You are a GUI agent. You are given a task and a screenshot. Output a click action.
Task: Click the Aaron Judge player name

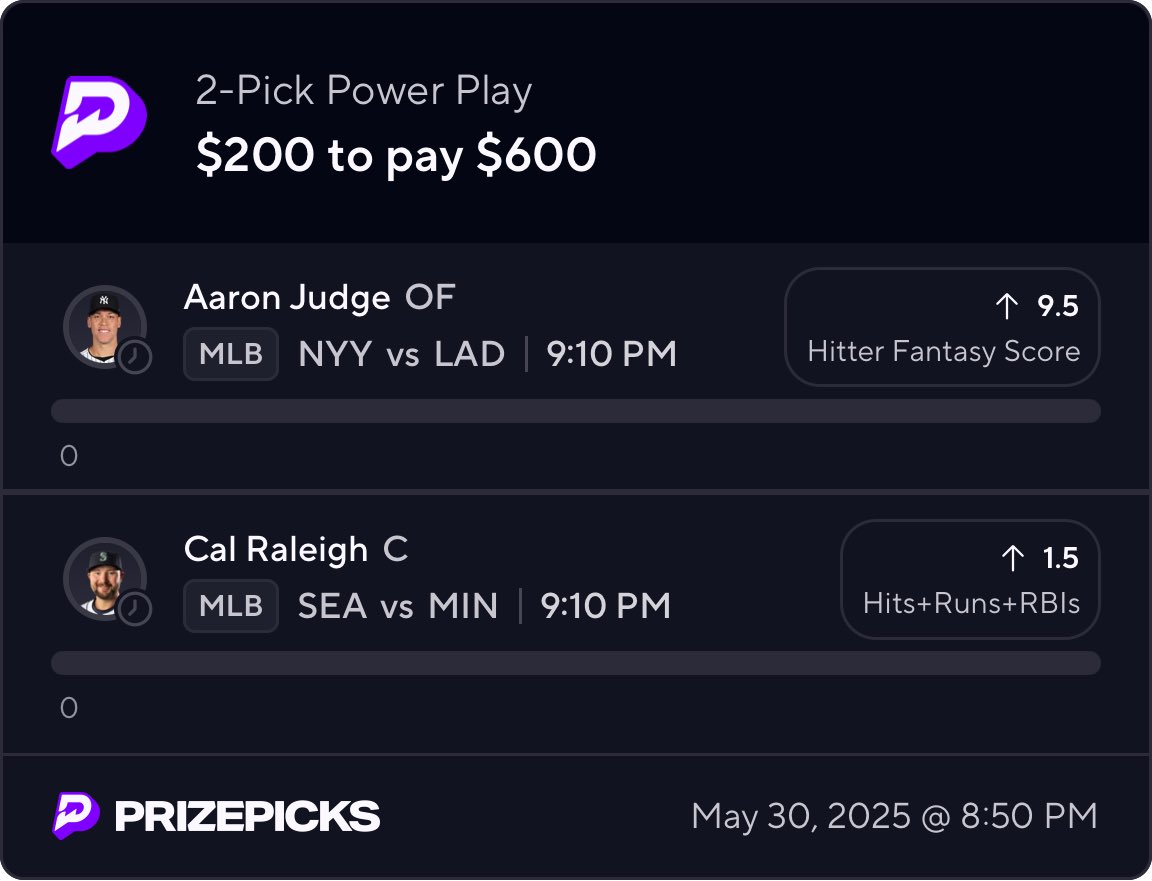[x=287, y=298]
